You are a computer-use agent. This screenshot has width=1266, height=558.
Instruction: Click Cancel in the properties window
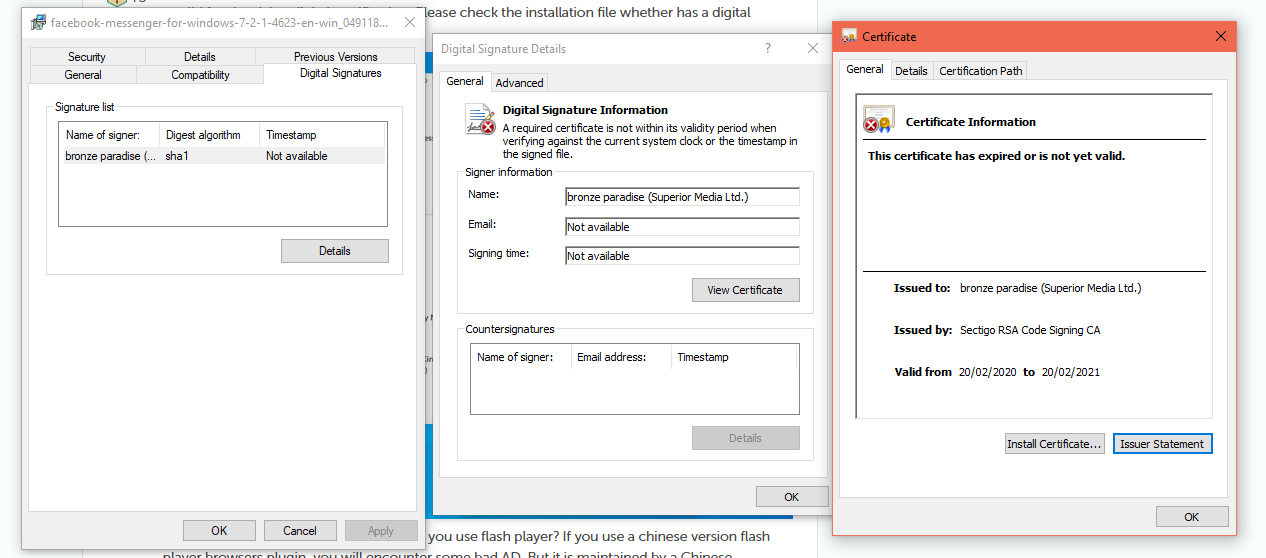[300, 531]
